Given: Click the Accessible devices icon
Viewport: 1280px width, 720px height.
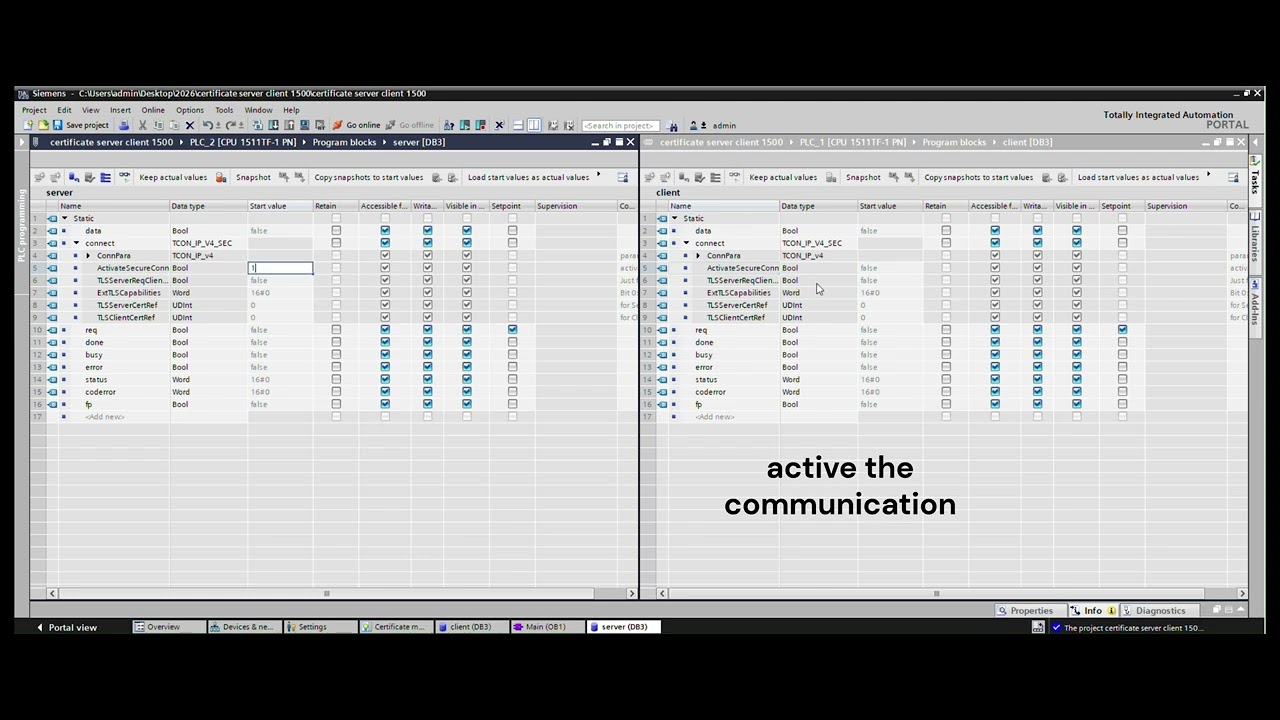Looking at the screenshot, I should coord(449,125).
